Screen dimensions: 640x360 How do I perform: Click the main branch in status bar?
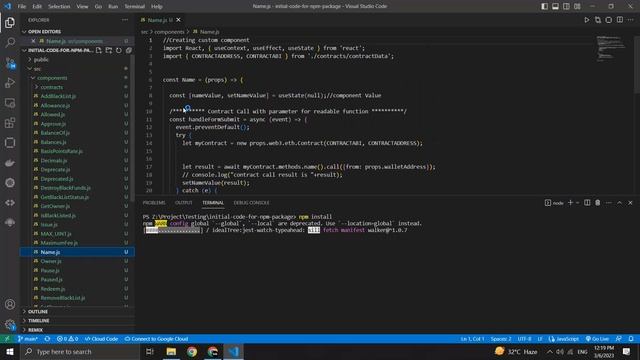28,339
